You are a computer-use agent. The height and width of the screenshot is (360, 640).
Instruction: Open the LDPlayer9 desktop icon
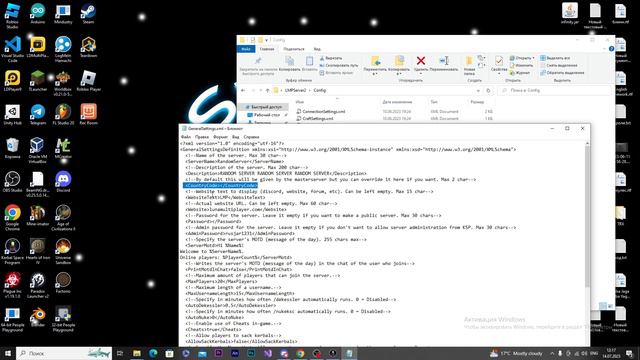(x=12, y=80)
